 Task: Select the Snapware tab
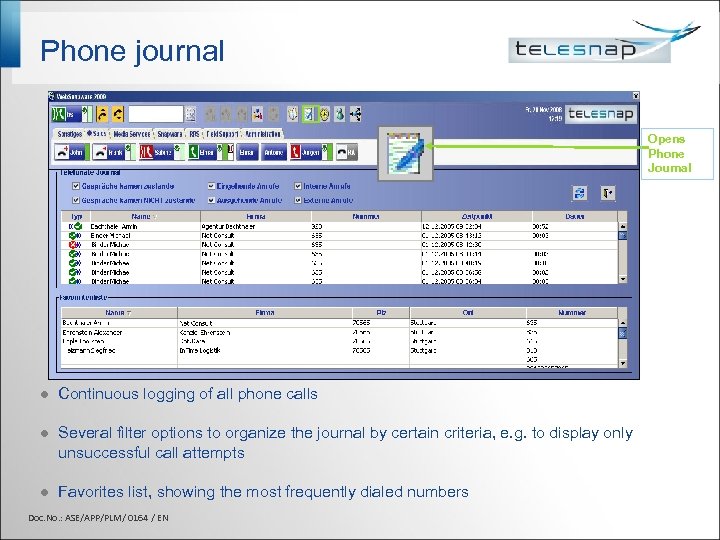[x=169, y=134]
